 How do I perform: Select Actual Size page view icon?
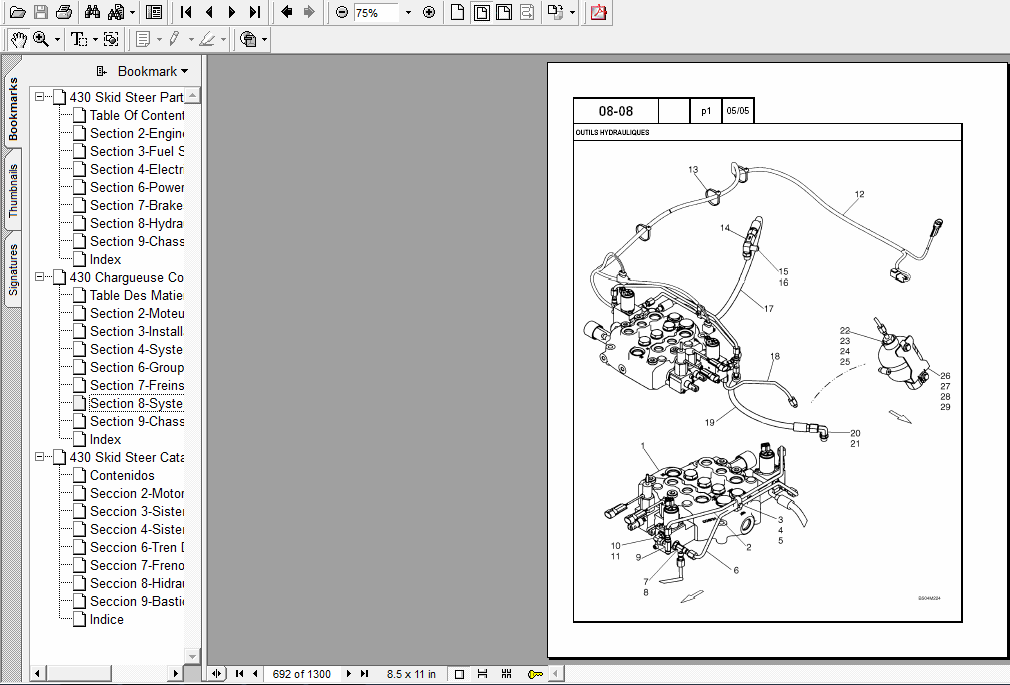[457, 12]
